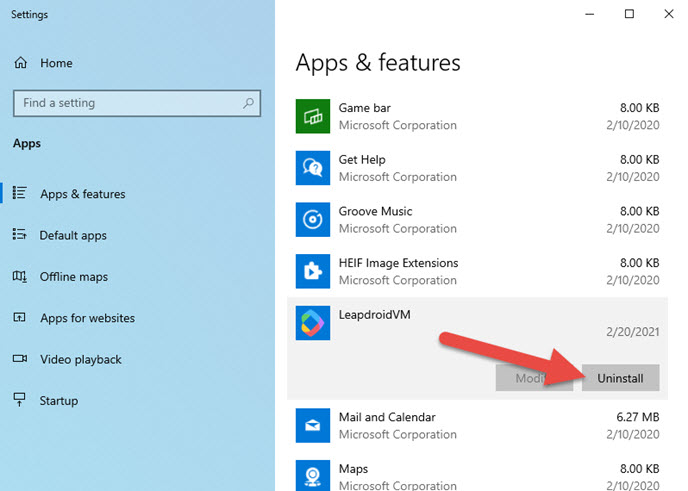
Task: Click the Get Help app icon
Action: tap(313, 168)
